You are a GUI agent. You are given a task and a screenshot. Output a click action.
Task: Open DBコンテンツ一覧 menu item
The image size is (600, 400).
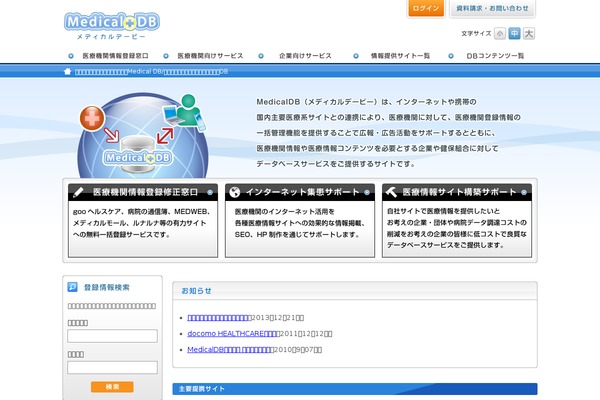pyautogui.click(x=495, y=56)
